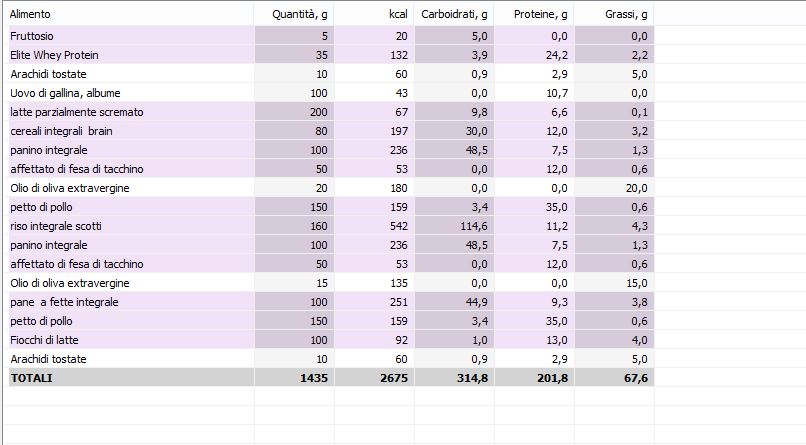
Task: Sort by the Alimento column header
Action: point(30,14)
